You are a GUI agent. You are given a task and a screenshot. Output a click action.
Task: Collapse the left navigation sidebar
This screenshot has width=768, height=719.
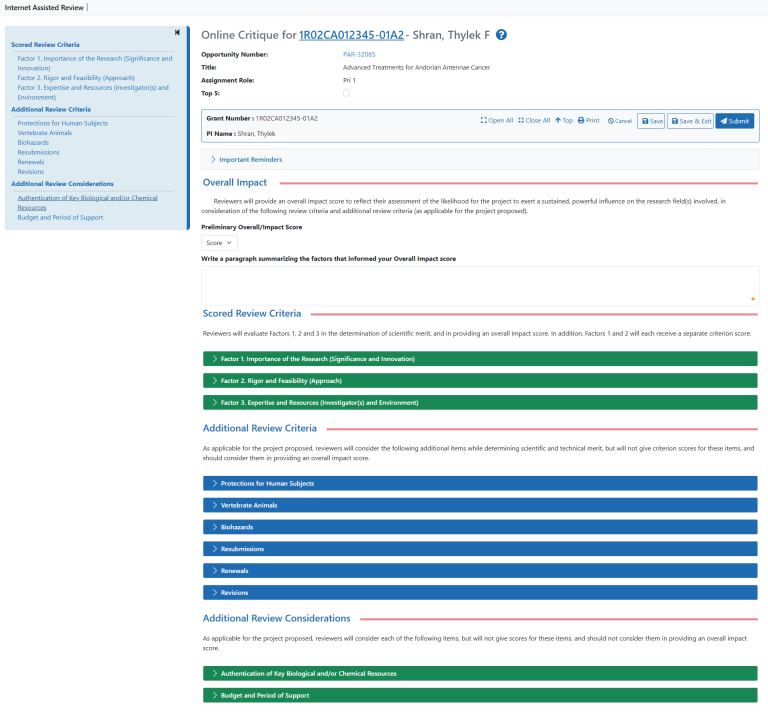(177, 33)
